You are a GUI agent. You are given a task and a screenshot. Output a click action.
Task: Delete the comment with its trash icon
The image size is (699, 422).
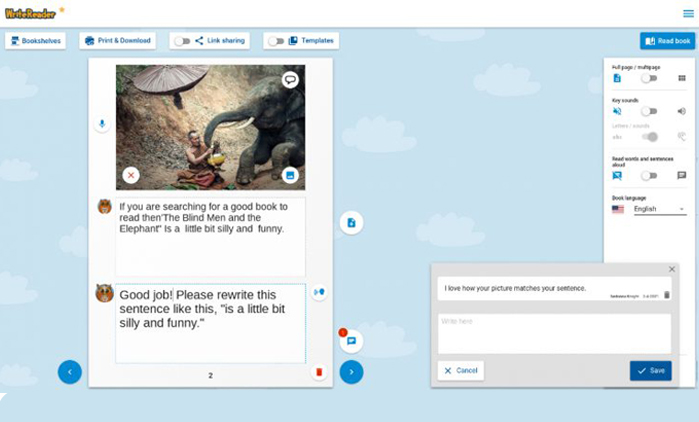click(667, 295)
